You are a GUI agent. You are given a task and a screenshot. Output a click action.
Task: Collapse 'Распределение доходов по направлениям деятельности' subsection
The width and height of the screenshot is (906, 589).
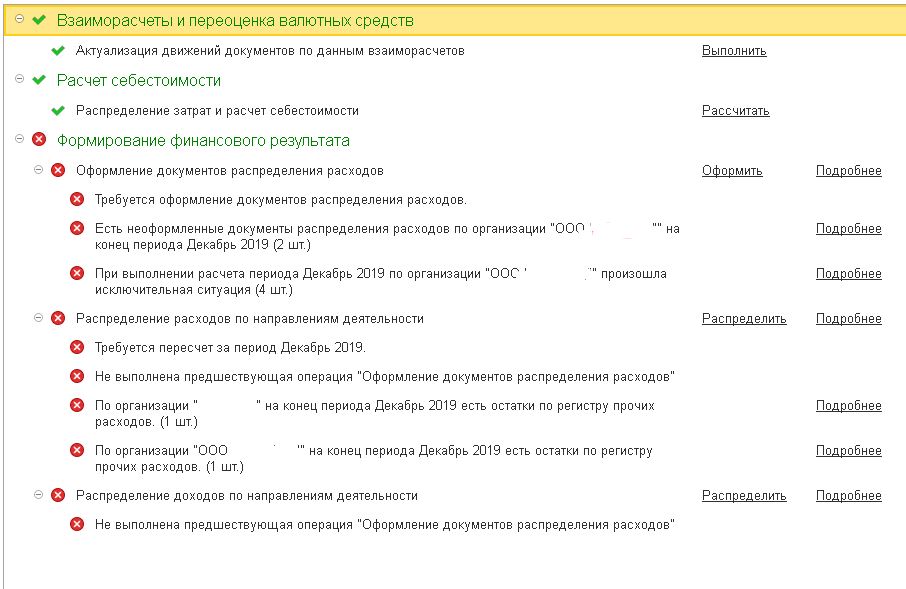point(39,495)
